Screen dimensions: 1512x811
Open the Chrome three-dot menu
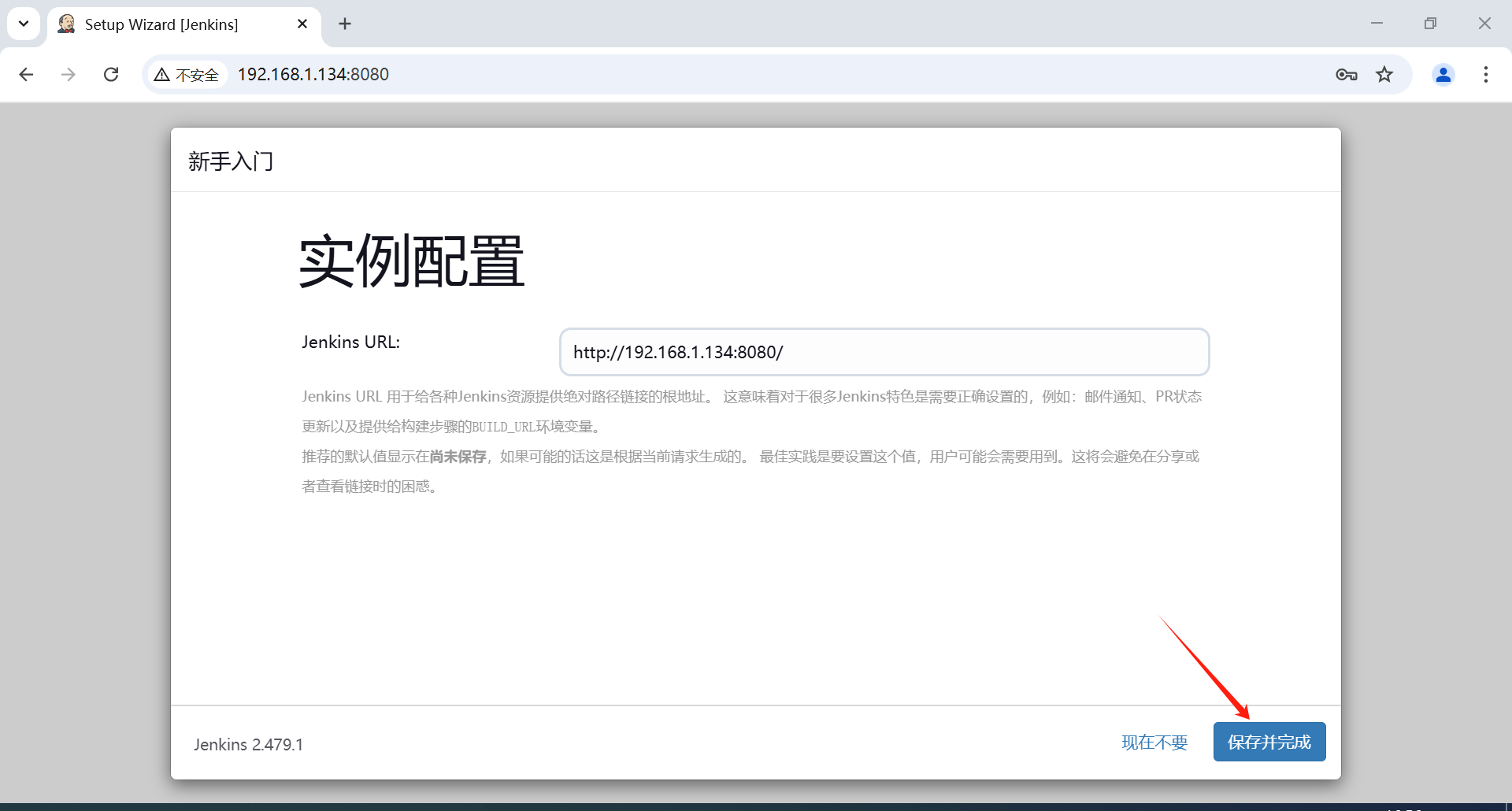coord(1486,74)
